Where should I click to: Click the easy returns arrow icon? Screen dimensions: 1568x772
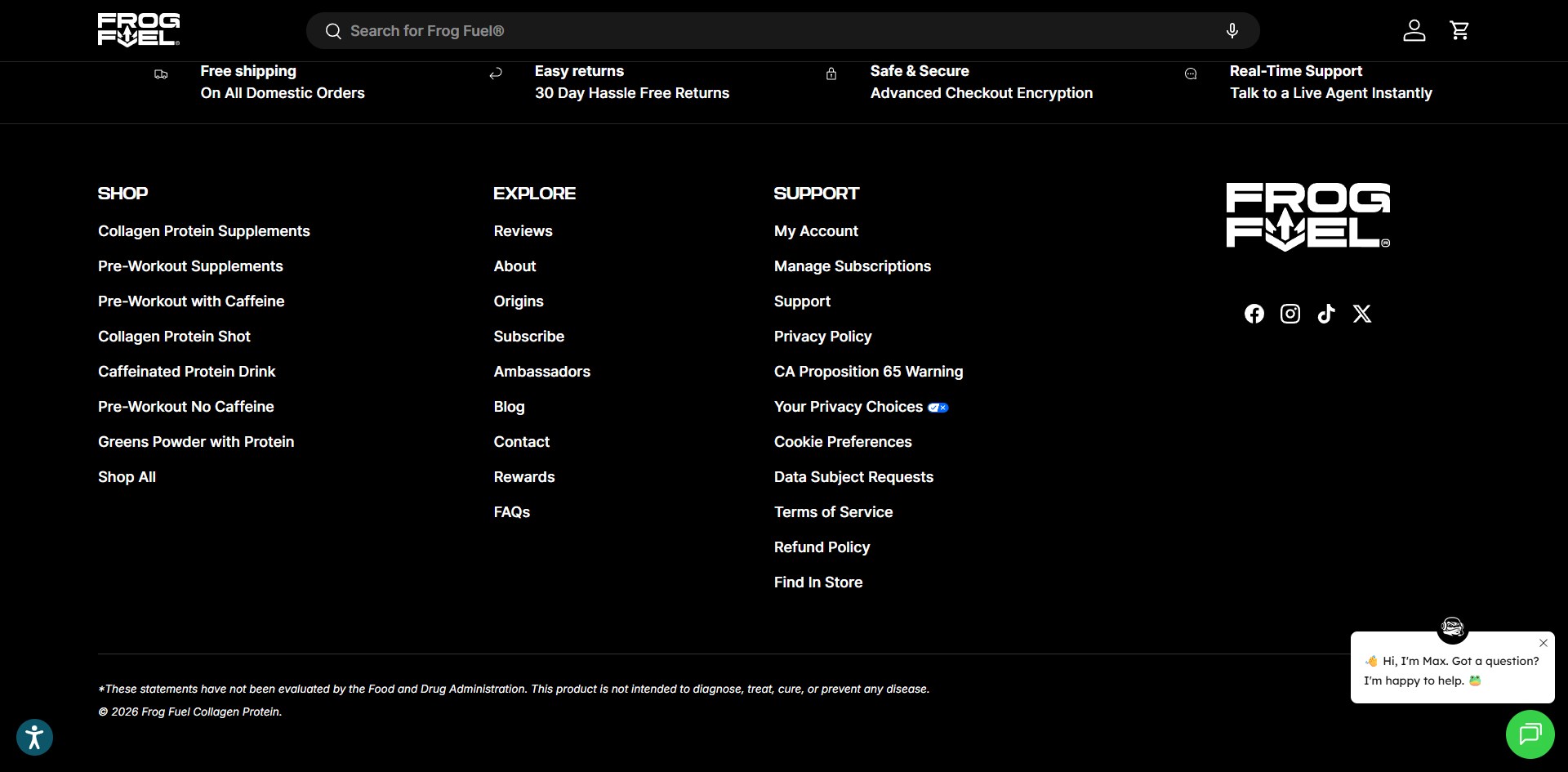[496, 74]
